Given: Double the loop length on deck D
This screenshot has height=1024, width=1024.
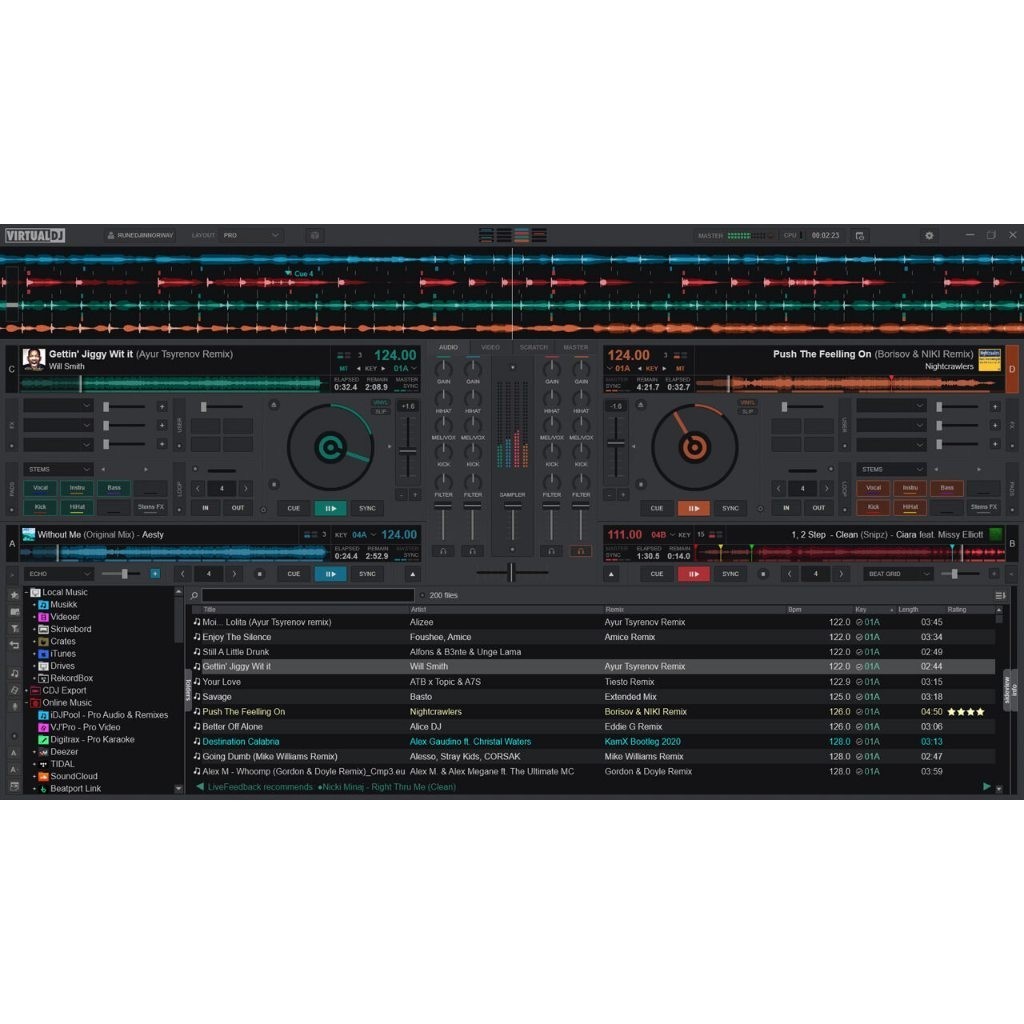Looking at the screenshot, I should (x=827, y=488).
